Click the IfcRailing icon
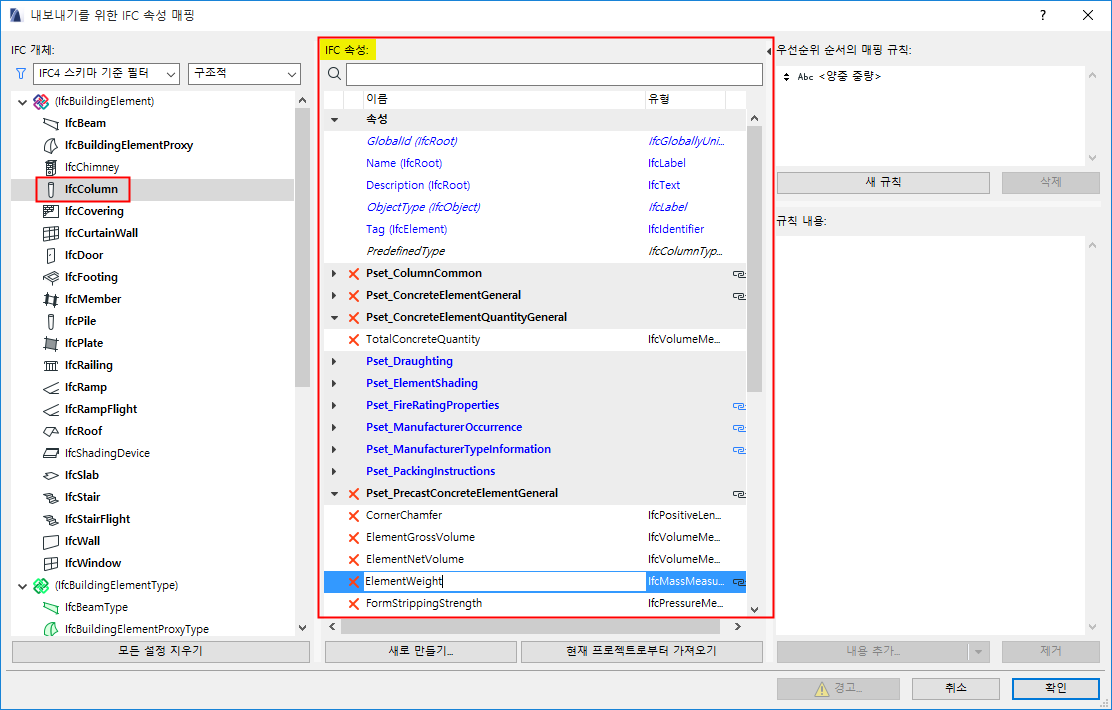1112x710 pixels. (51, 365)
